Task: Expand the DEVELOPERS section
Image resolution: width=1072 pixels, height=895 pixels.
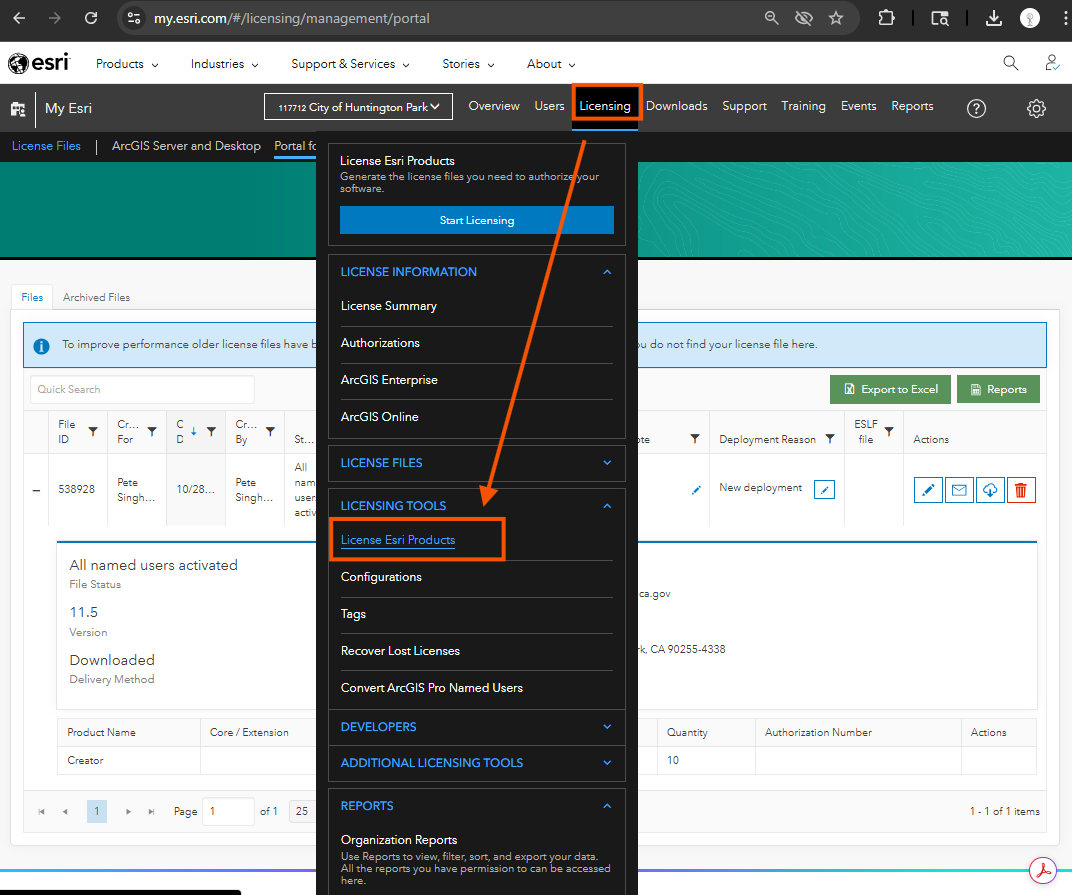Action: 606,727
